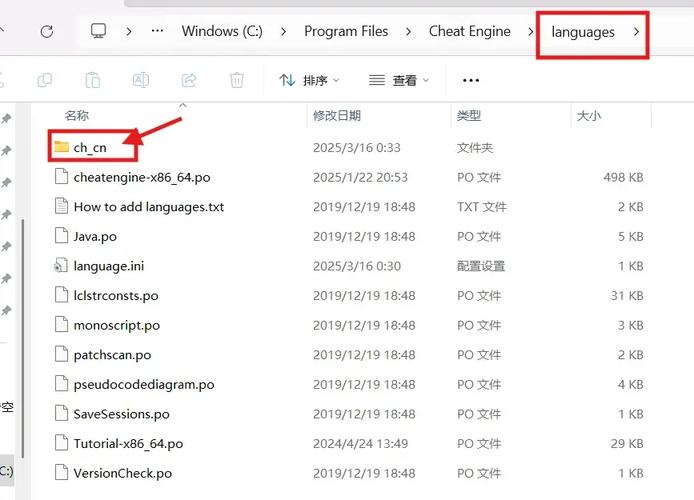Expand the chevron after the This PC icon

coord(129,31)
